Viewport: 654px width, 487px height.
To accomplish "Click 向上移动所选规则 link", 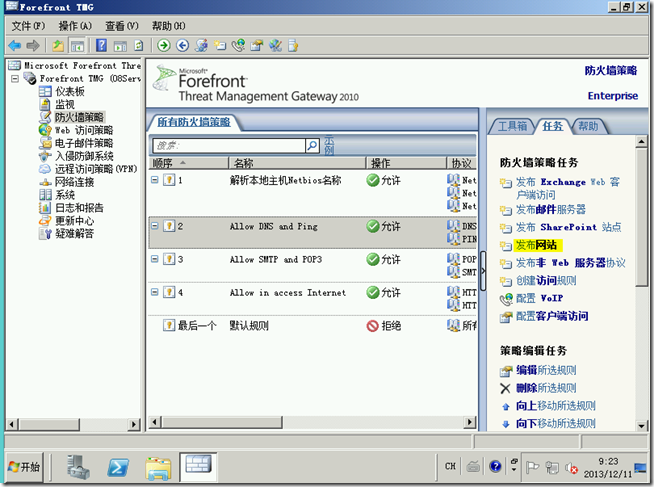I will point(556,406).
